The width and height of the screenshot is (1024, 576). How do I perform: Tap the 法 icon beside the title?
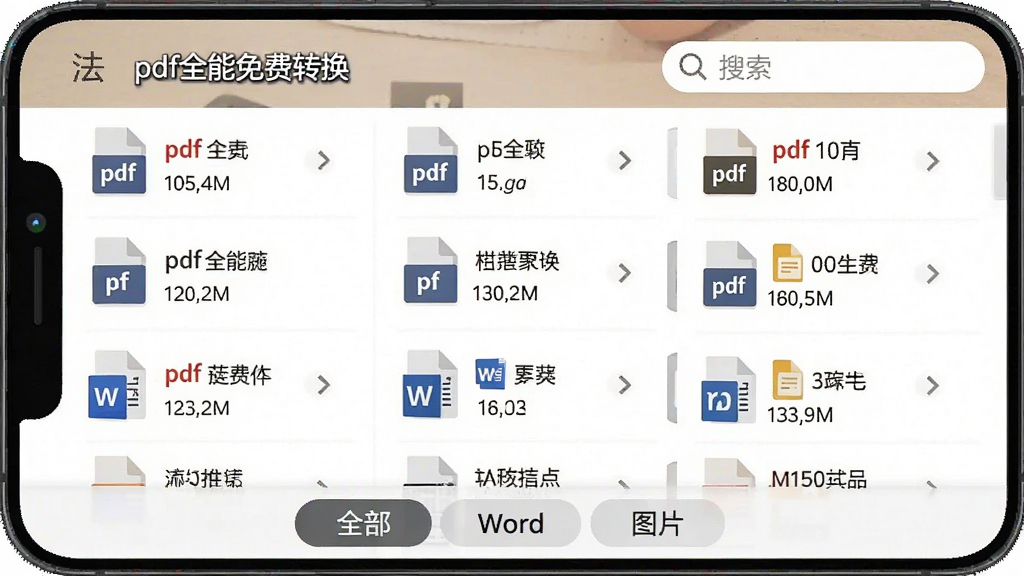(88, 67)
